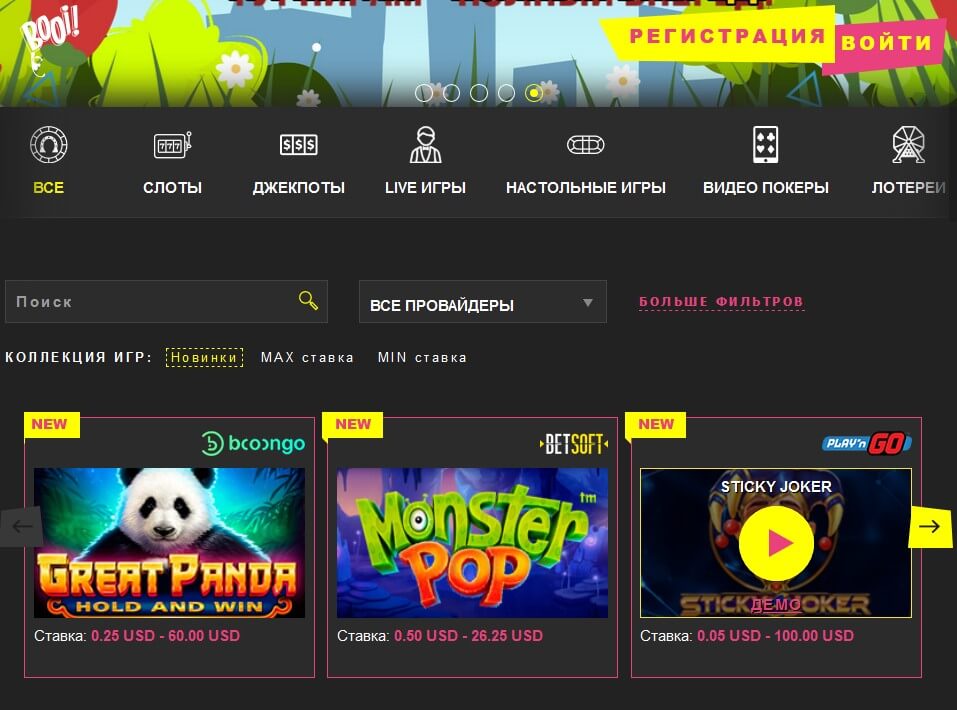The width and height of the screenshot is (957, 710).
Task: Click the search magnifier icon
Action: point(308,300)
